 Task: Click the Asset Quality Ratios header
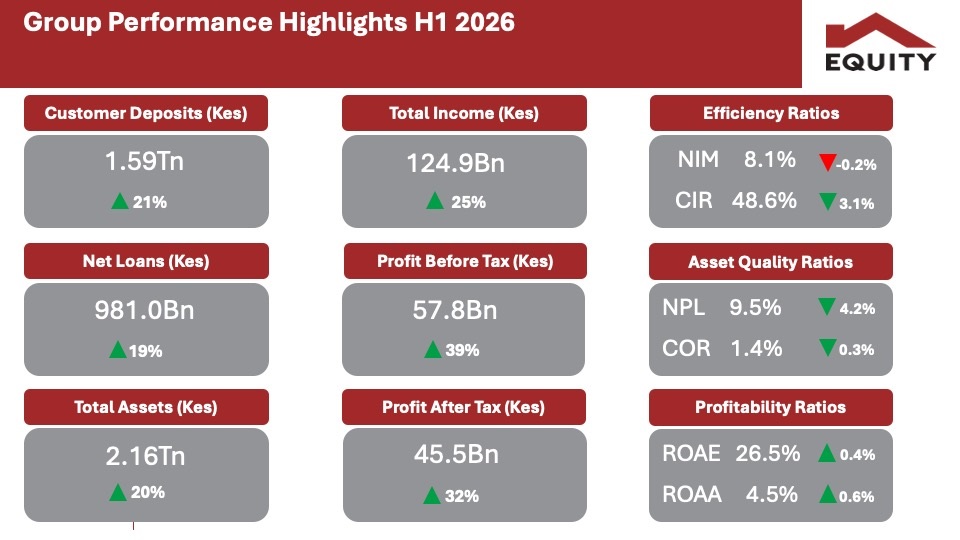click(771, 262)
